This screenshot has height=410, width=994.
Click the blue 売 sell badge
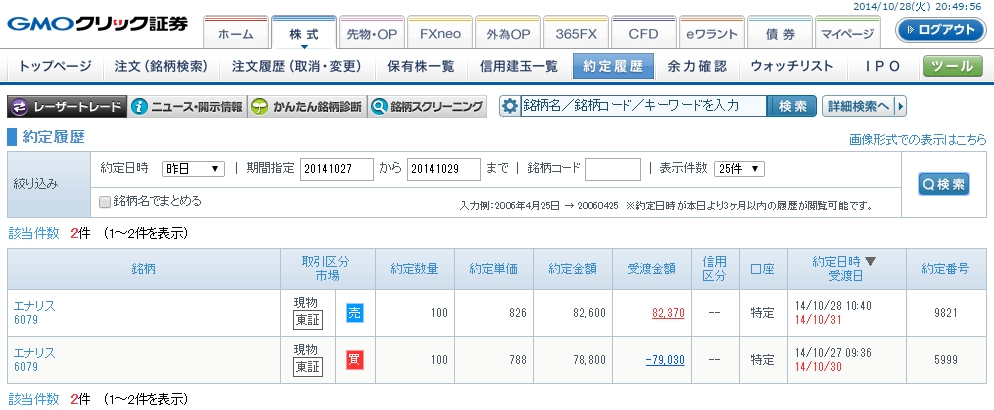tap(355, 313)
